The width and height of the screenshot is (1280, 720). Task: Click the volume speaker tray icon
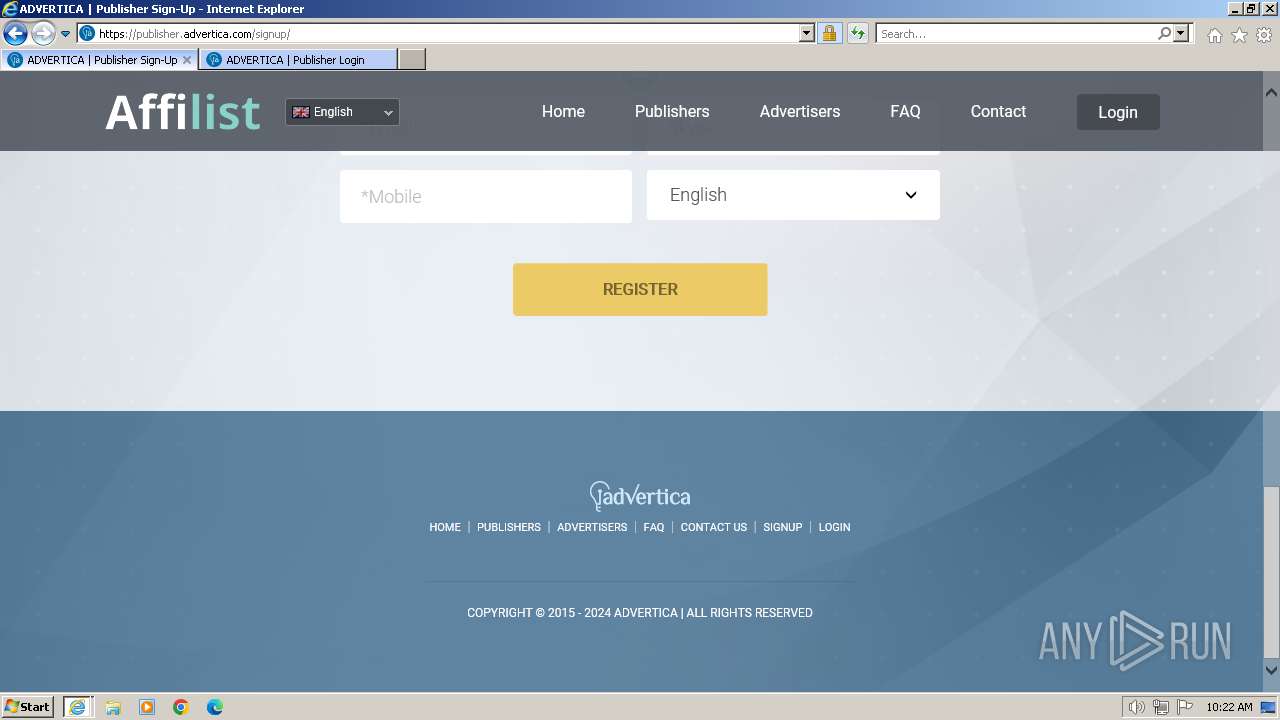1136,707
